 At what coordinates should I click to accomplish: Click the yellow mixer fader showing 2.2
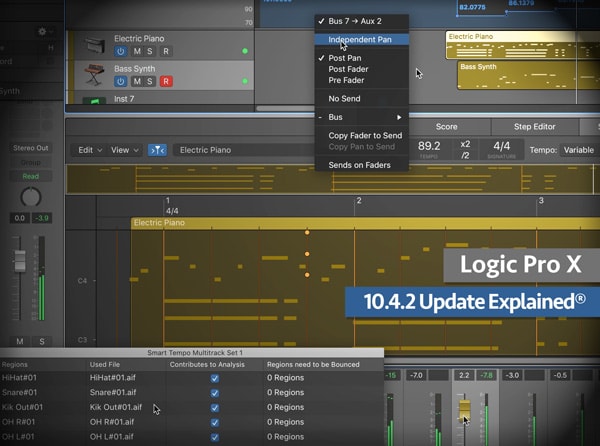465,410
